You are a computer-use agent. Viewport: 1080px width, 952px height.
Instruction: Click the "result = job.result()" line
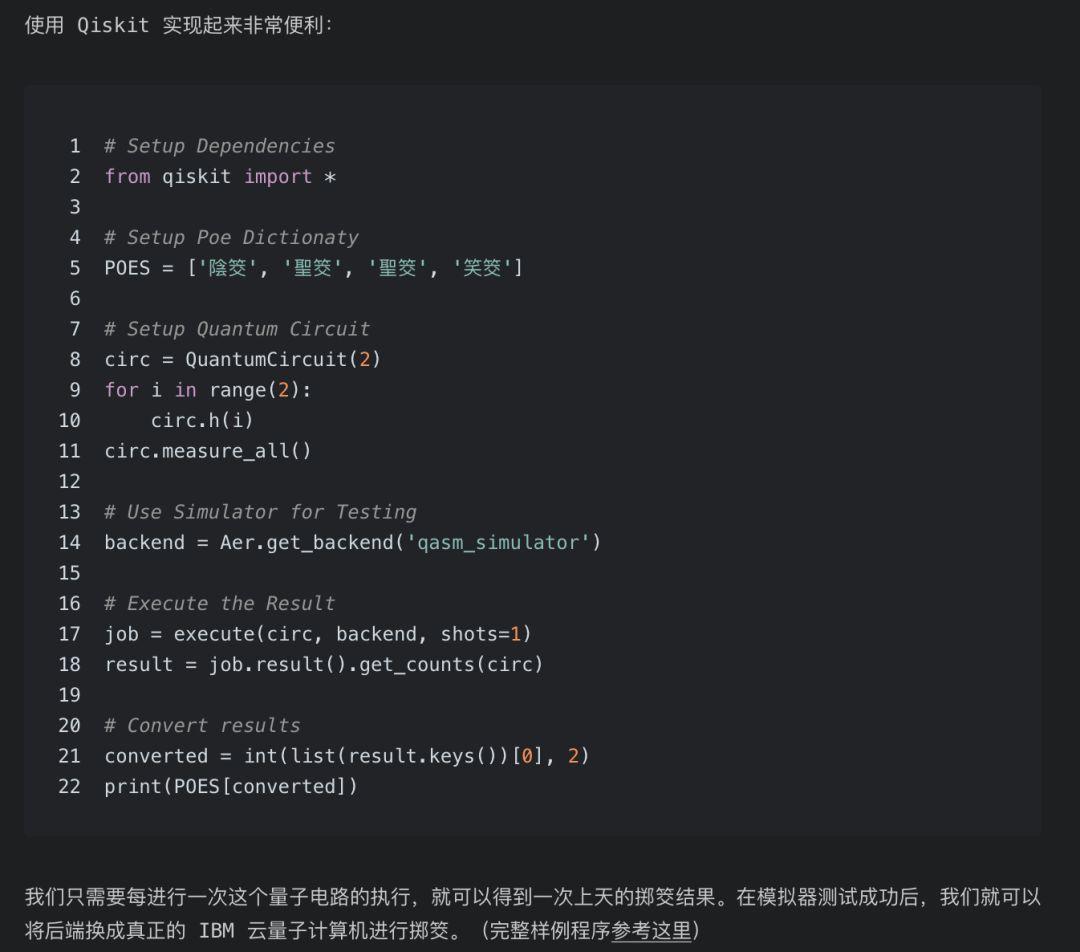[x=323, y=665]
